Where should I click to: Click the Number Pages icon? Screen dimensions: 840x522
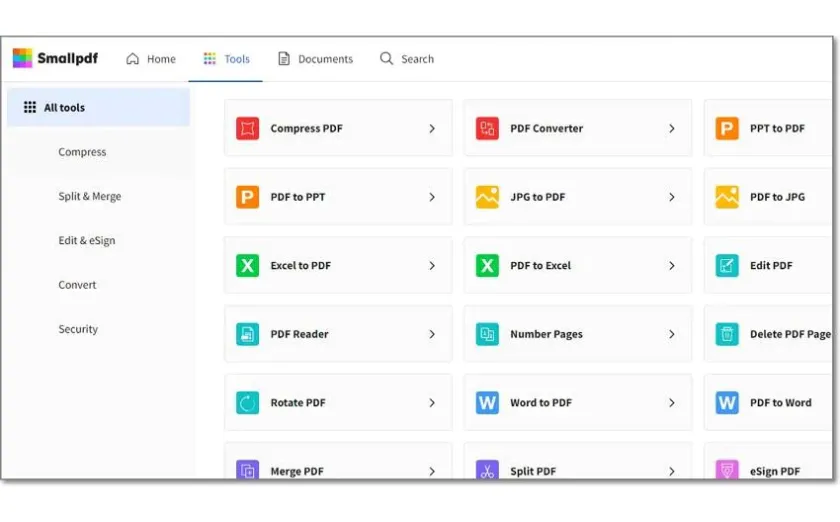tap(487, 334)
